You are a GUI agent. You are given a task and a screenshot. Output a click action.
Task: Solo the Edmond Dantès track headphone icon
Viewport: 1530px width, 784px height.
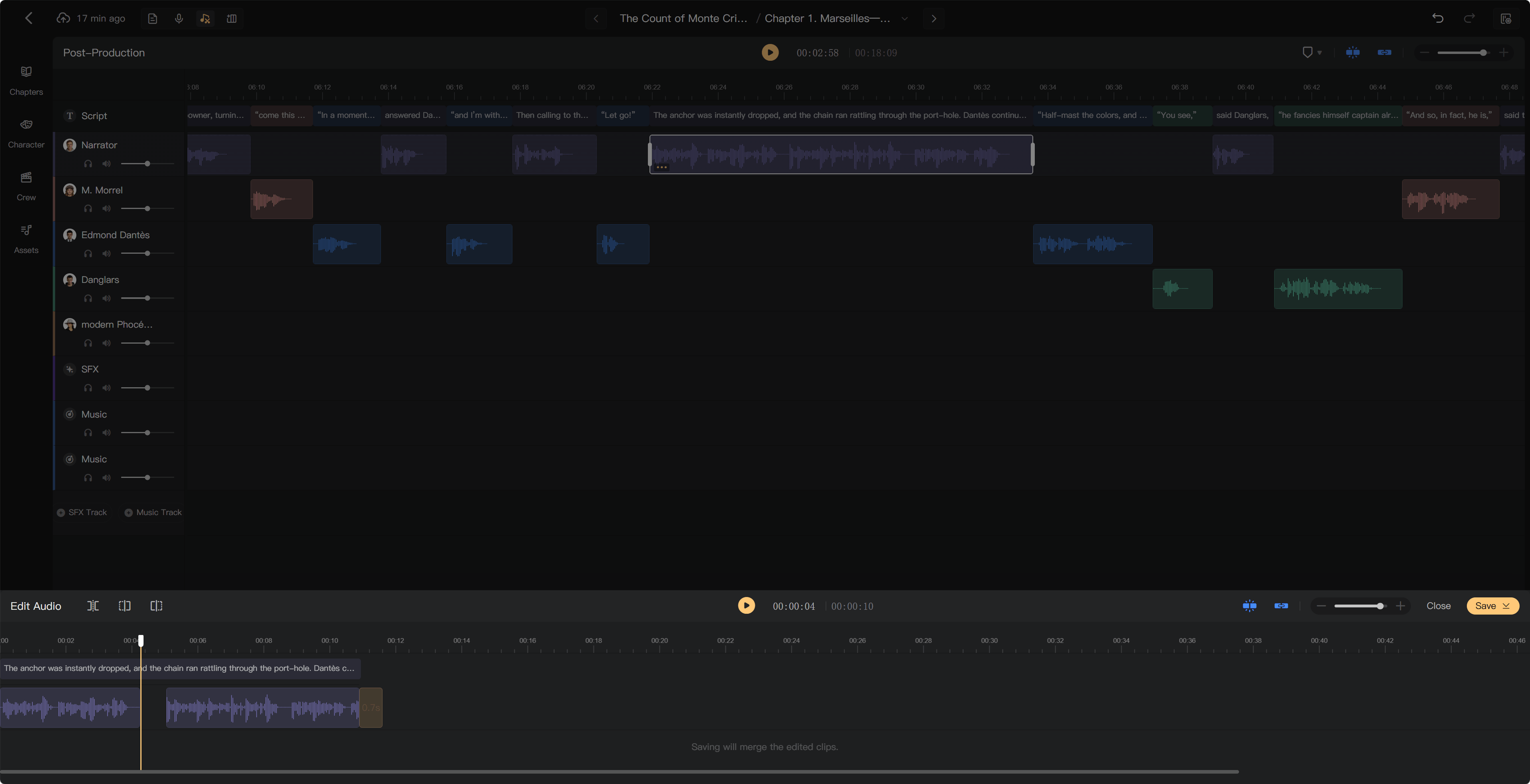pos(88,254)
